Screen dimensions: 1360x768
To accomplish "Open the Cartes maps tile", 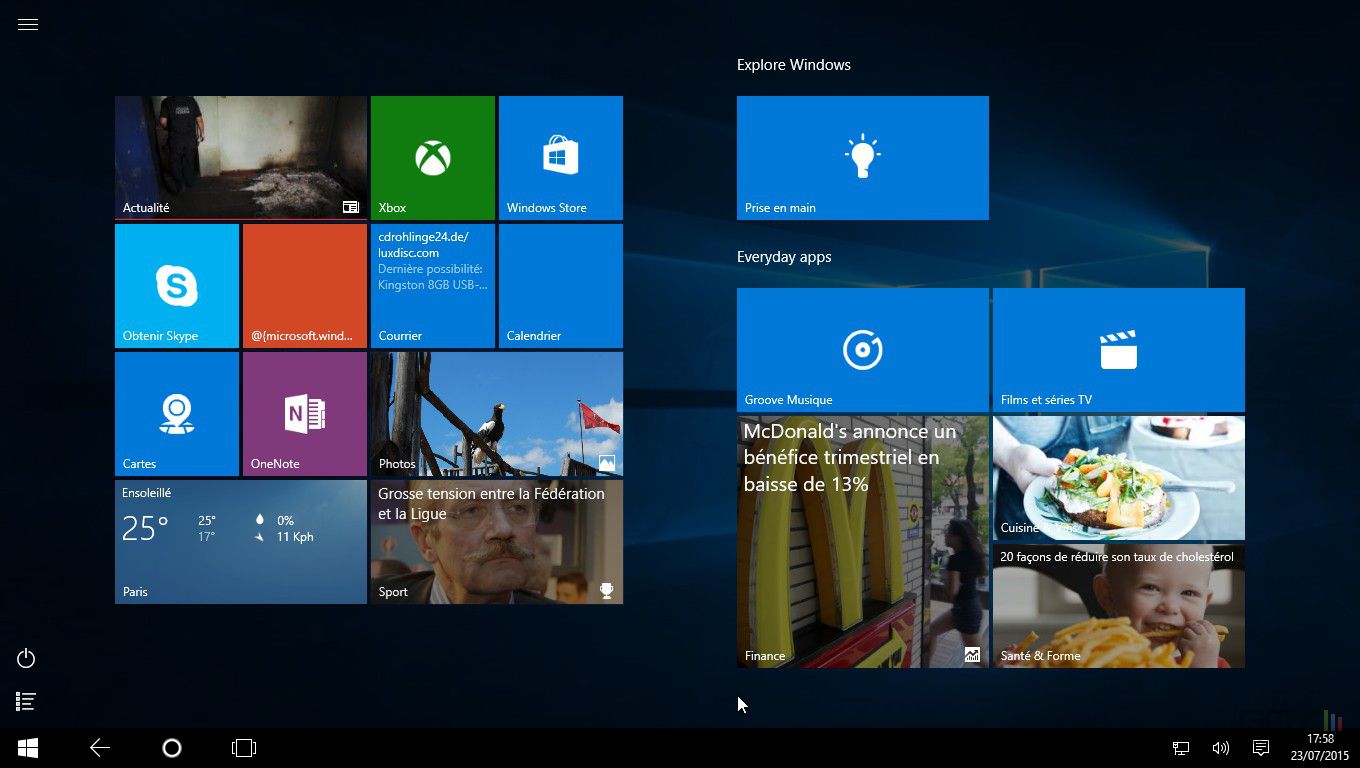I will (177, 414).
